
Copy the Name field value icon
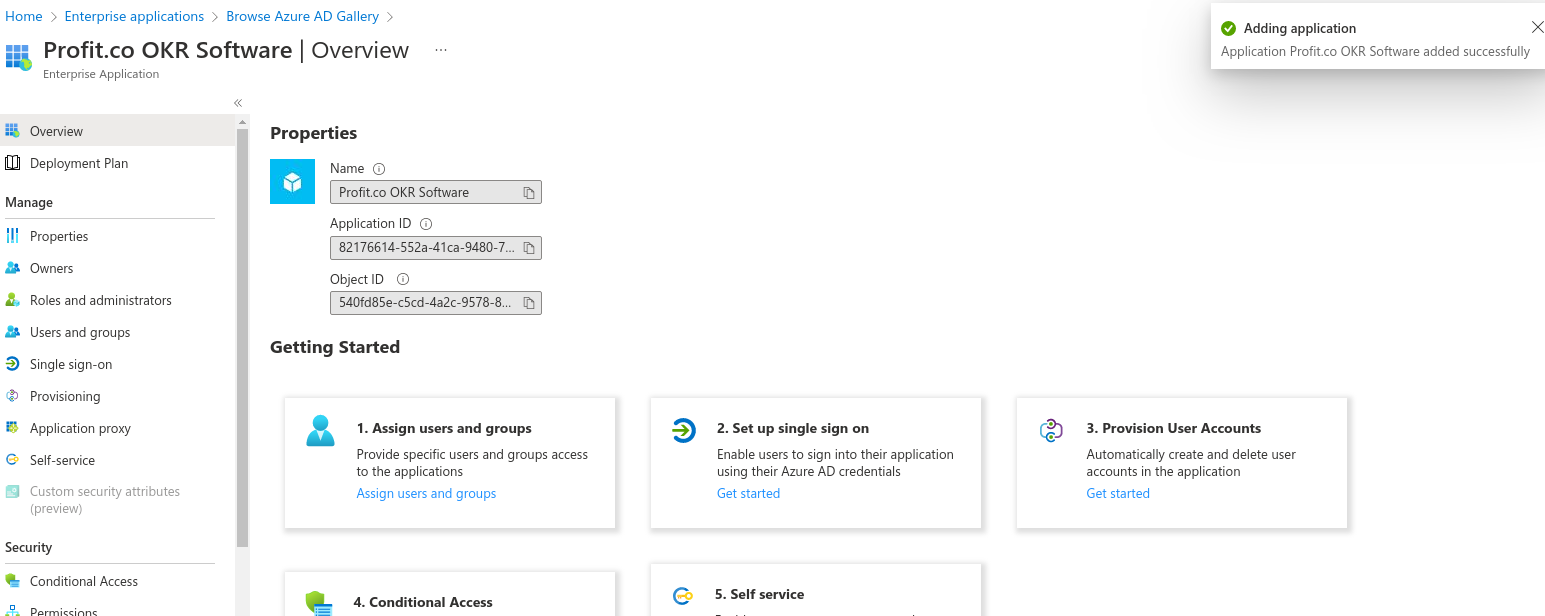pyautogui.click(x=529, y=193)
